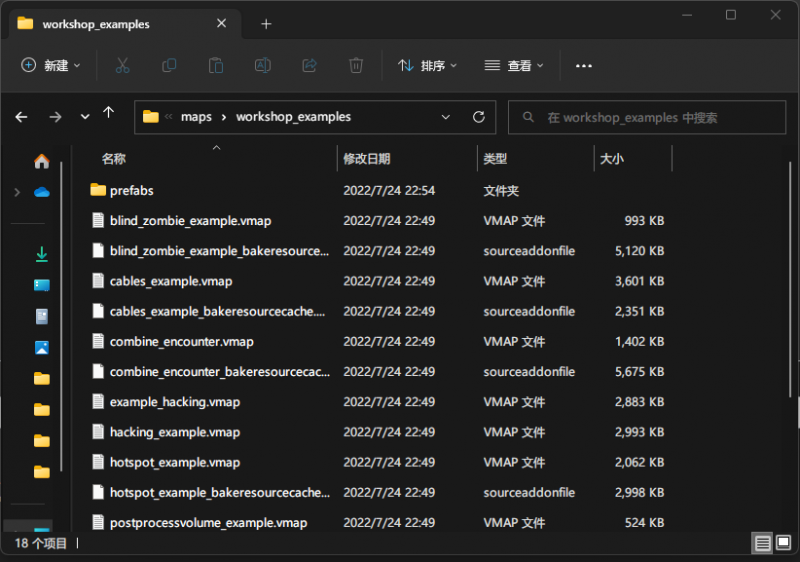Click the 2022/7/24 22:54 date cell
This screenshot has width=800, height=562.
[389, 191]
